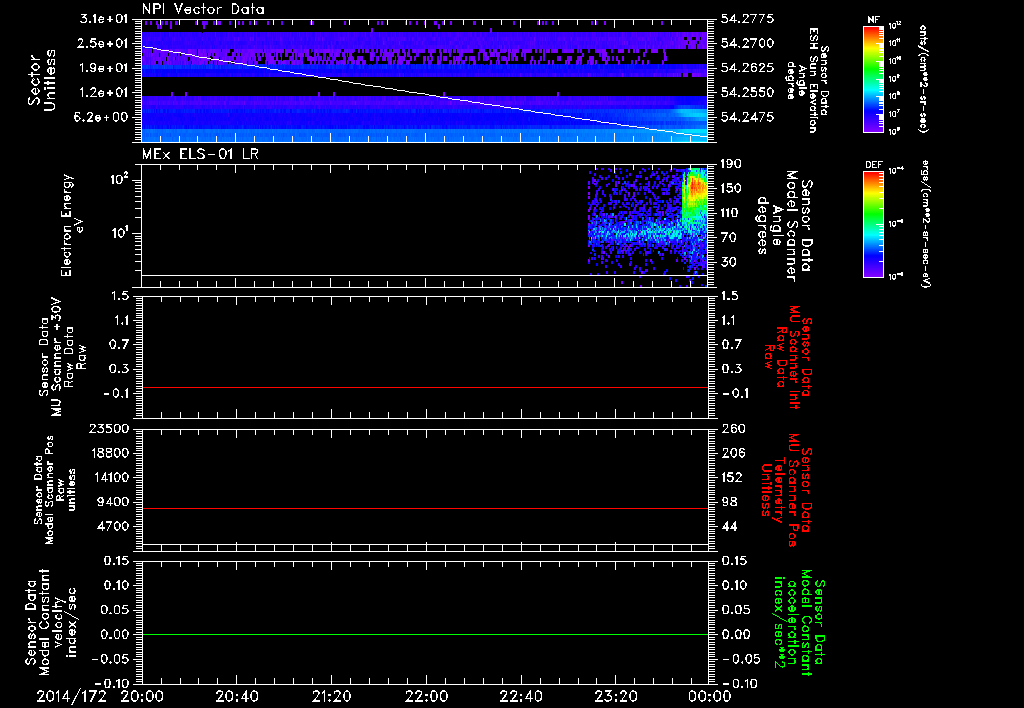The height and width of the screenshot is (708, 1024).
Task: Click the green Model Constant acceleration label
Action: (798, 622)
